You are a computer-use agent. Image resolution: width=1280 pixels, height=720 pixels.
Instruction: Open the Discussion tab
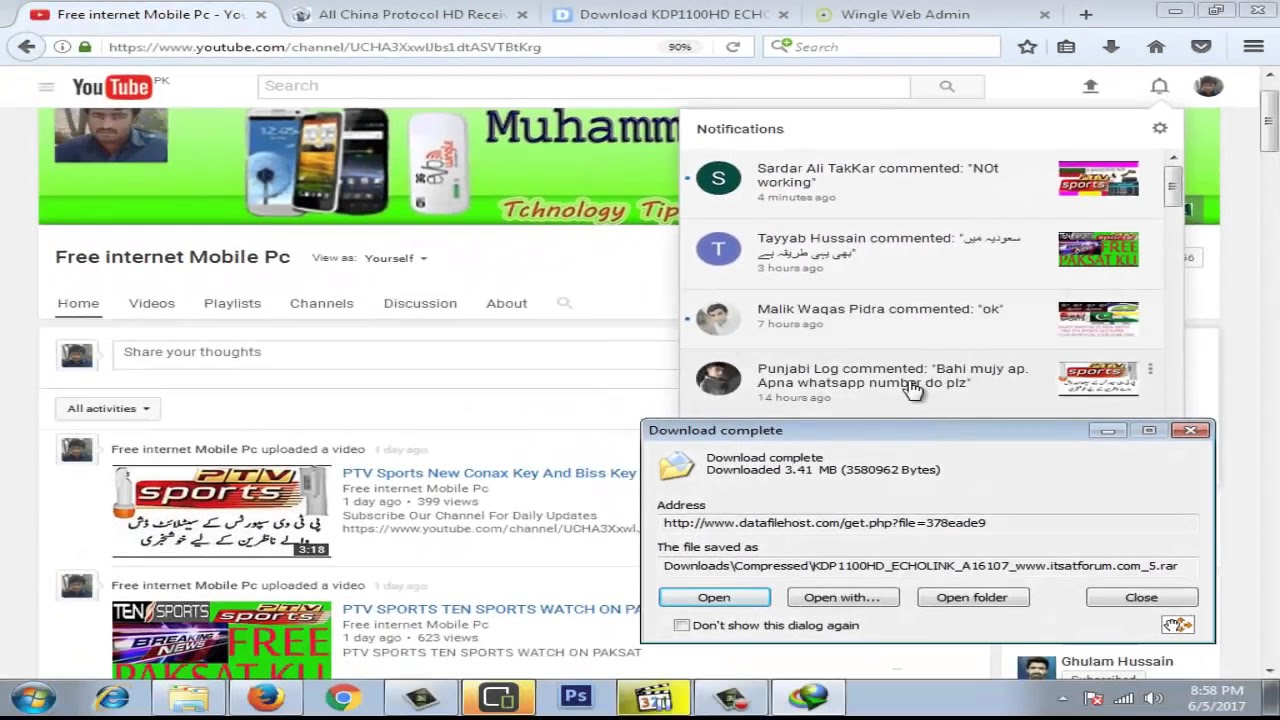pyautogui.click(x=420, y=303)
